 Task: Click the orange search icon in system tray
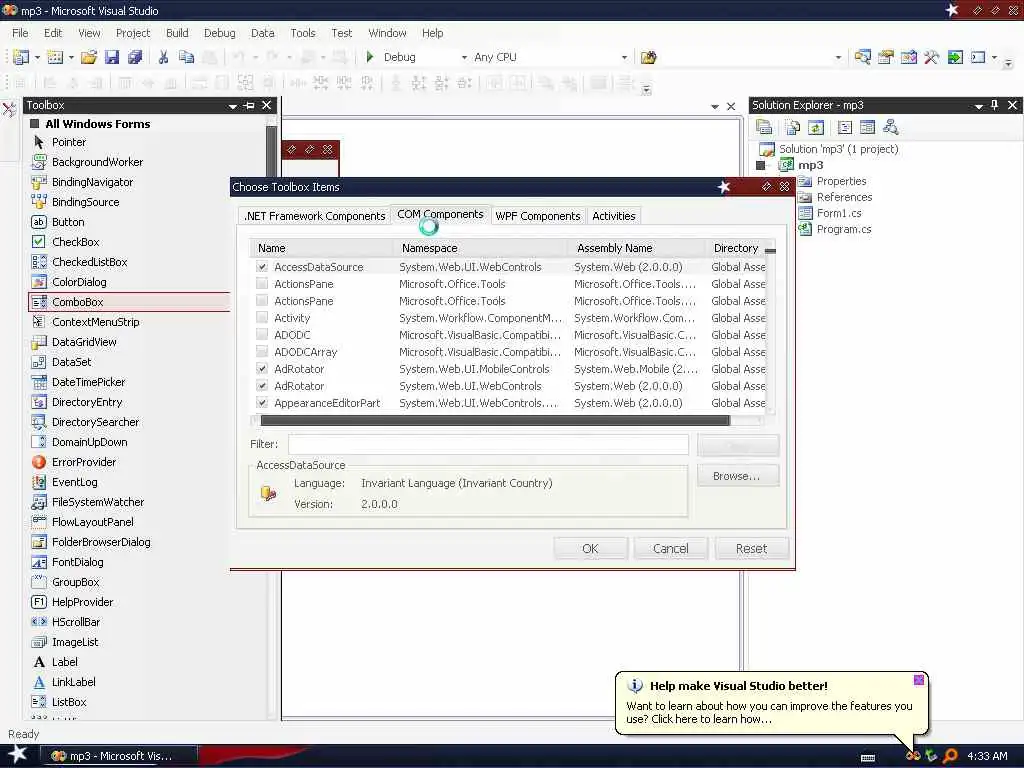pyautogui.click(x=950, y=756)
